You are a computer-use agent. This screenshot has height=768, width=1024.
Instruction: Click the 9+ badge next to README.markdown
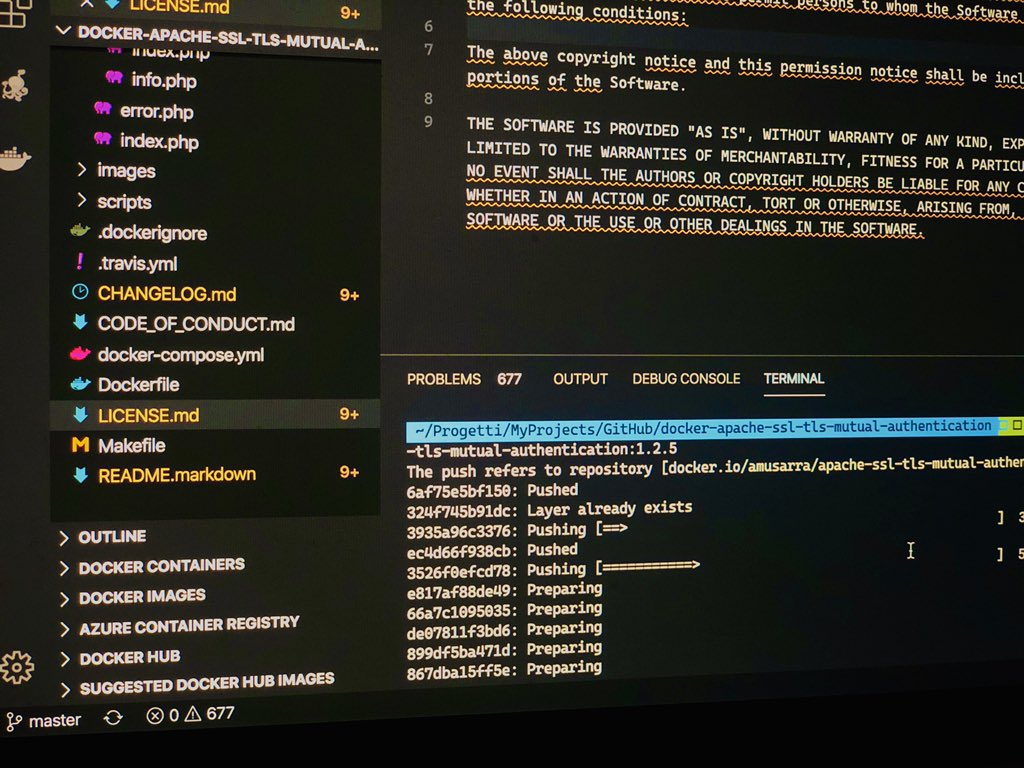point(349,472)
